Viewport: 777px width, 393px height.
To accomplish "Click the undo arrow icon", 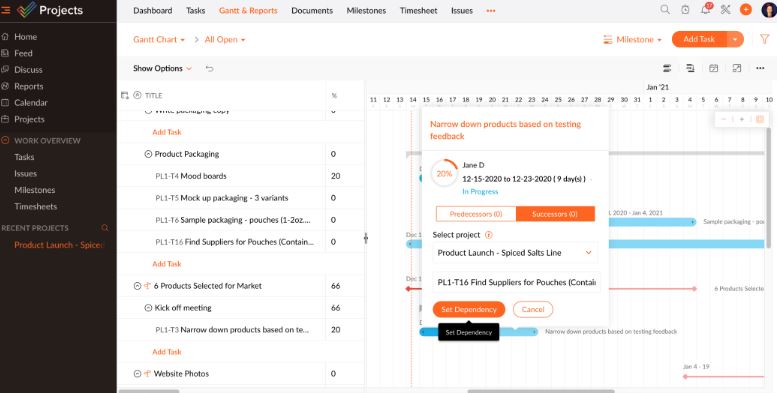I will click(x=210, y=68).
